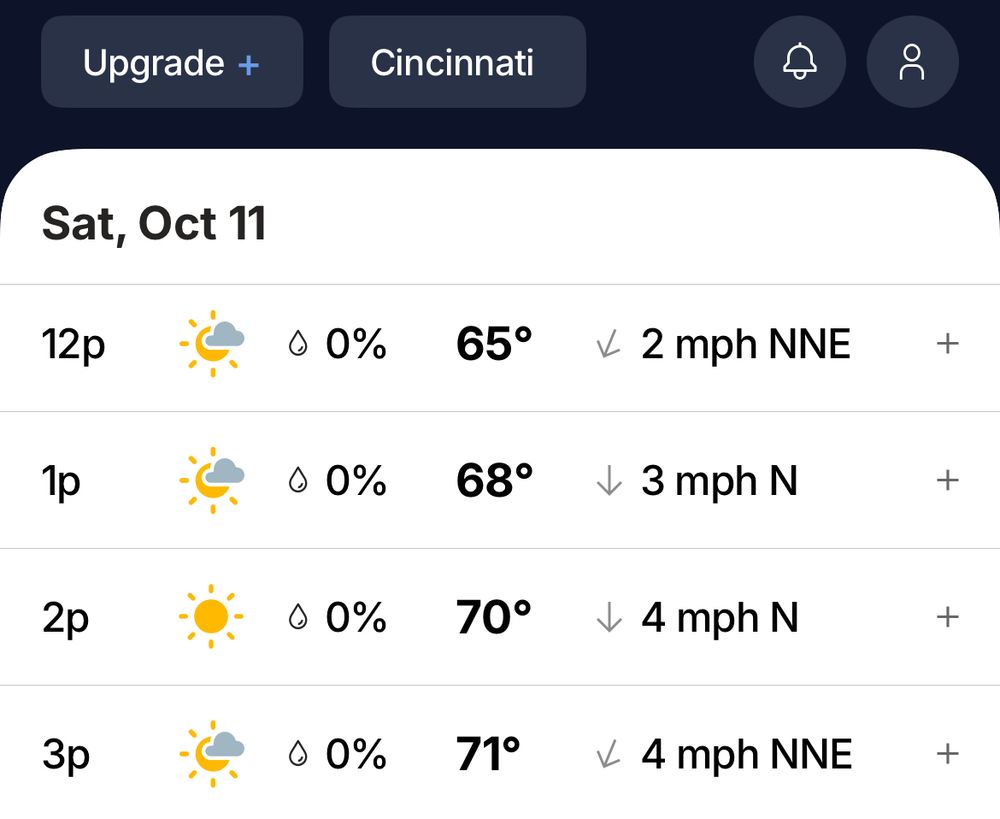The height and width of the screenshot is (819, 1000).
Task: Click the raindrop icon in 12p row
Action: click(297, 345)
